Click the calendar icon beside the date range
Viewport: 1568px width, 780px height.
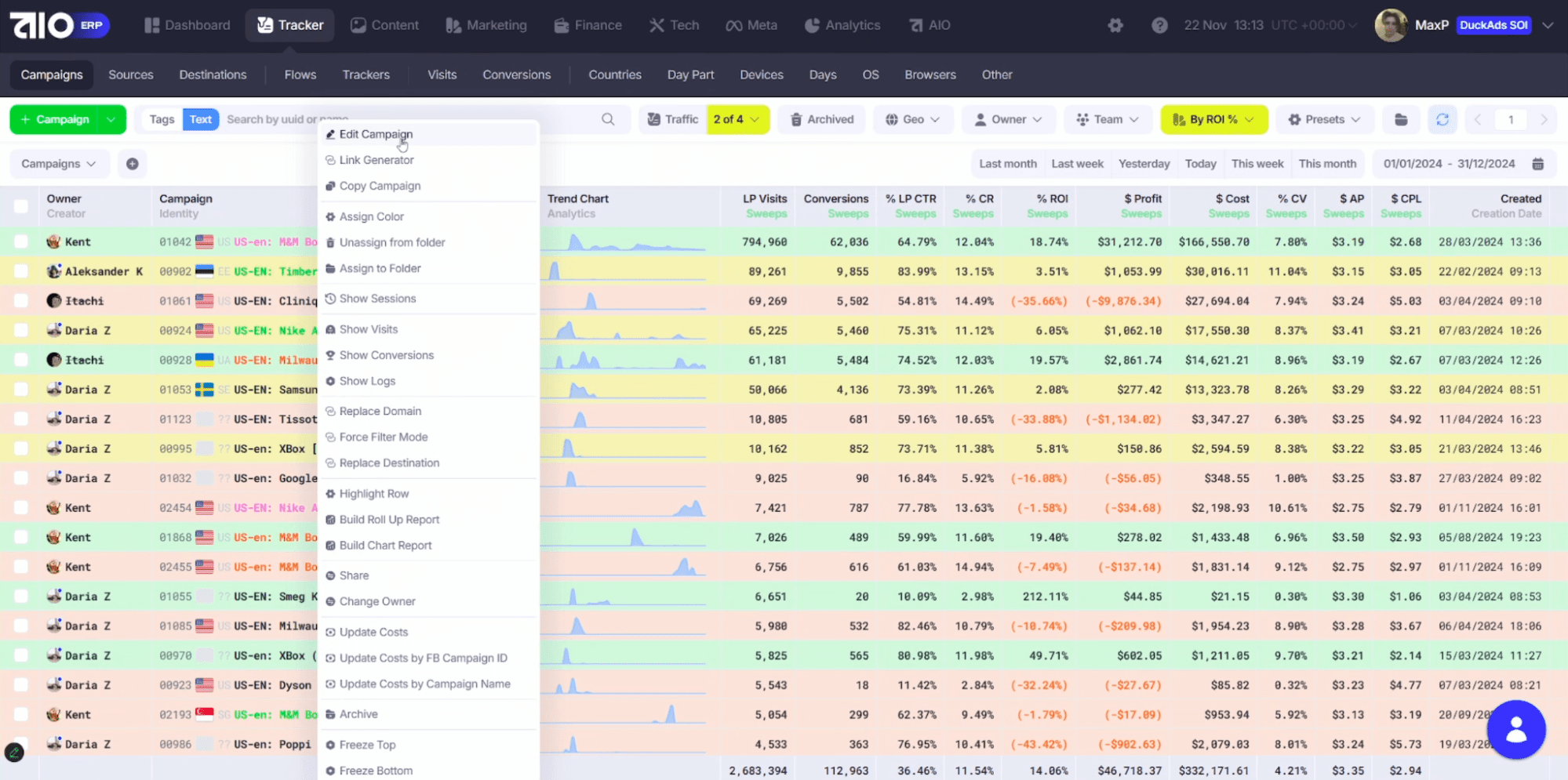[x=1537, y=164]
